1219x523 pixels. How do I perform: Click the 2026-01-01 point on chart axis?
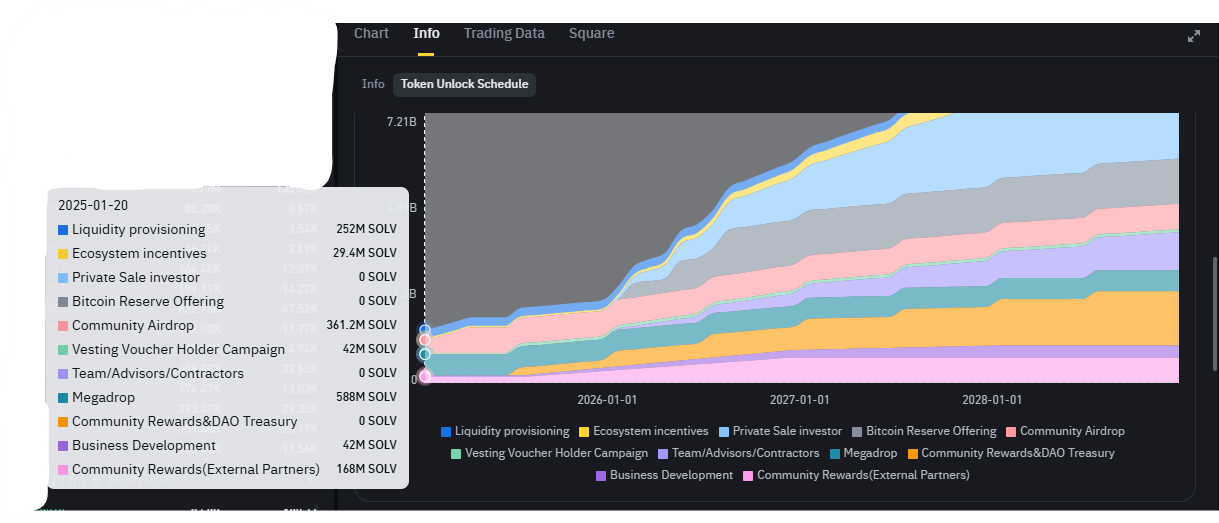(607, 399)
